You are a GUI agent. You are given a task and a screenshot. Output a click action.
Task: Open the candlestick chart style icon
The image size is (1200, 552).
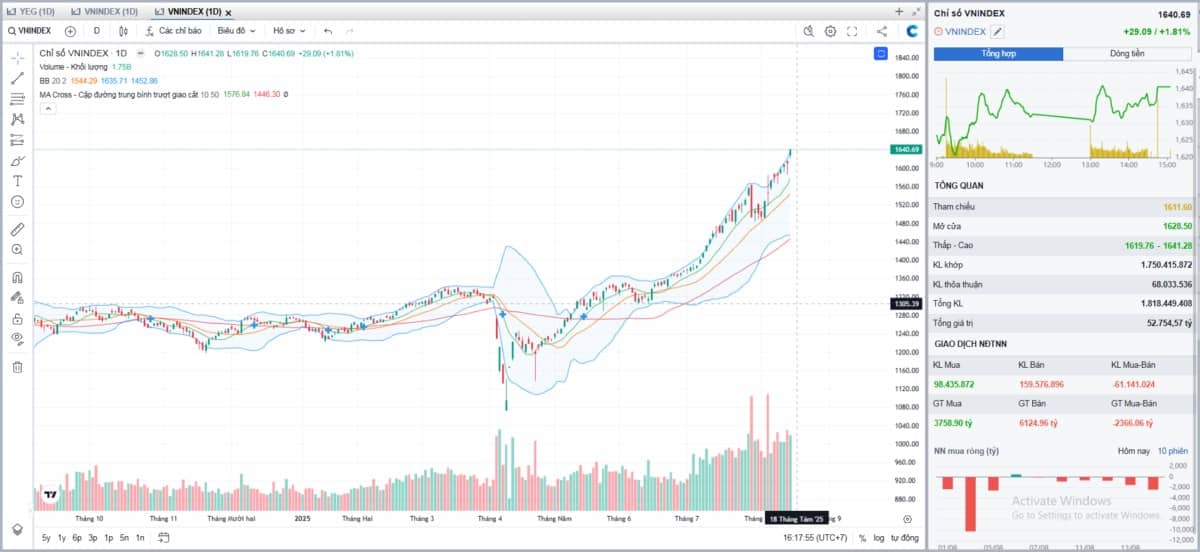click(x=123, y=31)
